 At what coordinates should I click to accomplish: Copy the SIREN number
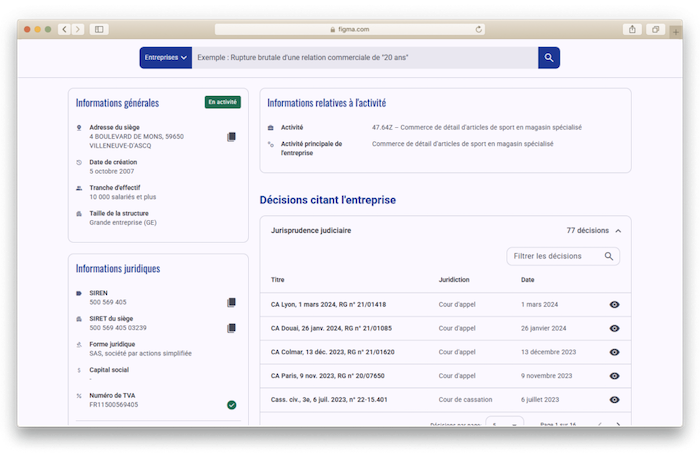click(231, 302)
